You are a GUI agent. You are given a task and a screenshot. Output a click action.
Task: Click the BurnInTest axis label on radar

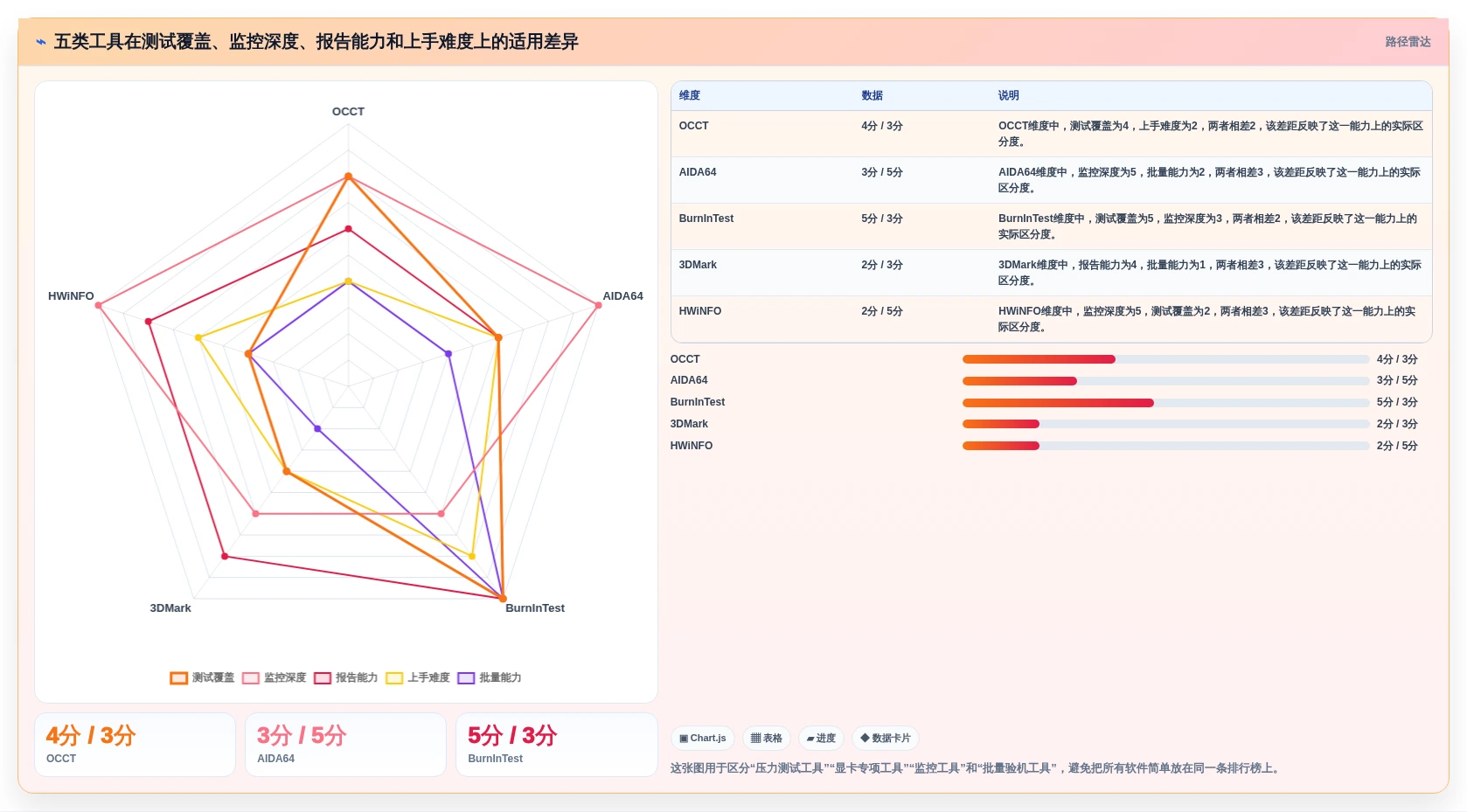pyautogui.click(x=535, y=608)
